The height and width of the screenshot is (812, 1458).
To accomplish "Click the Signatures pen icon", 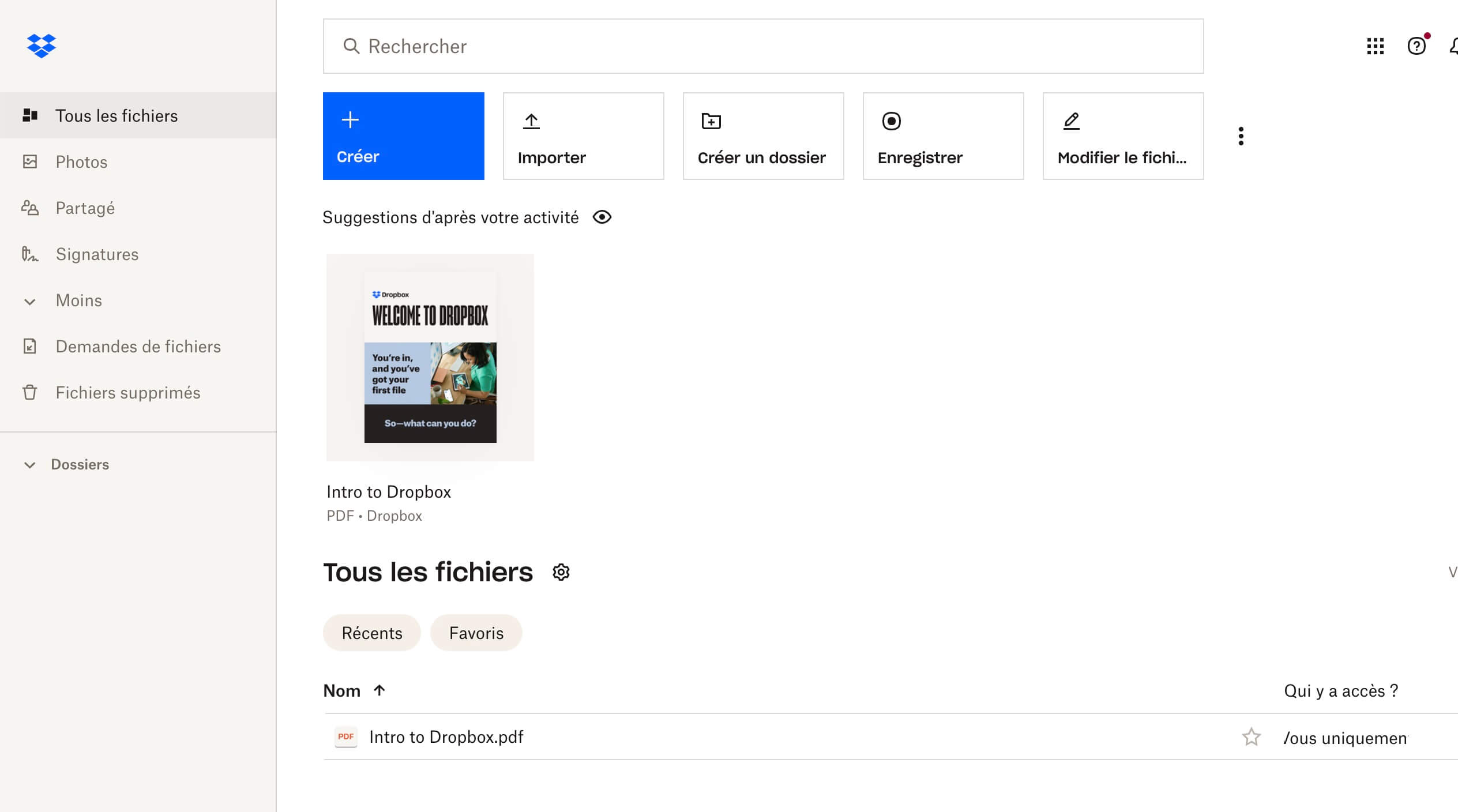I will click(30, 254).
